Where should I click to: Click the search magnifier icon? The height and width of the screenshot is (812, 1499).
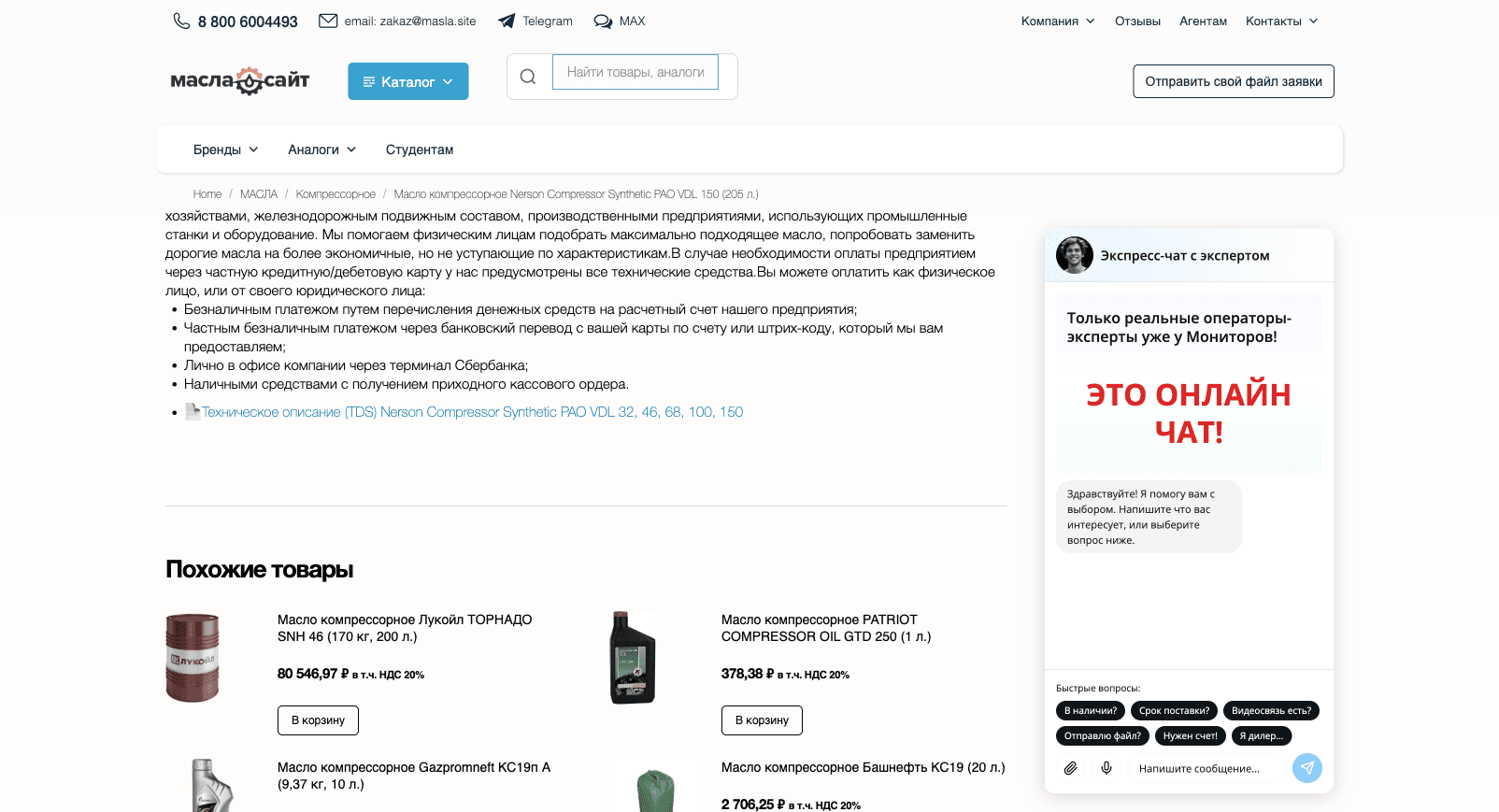[528, 77]
